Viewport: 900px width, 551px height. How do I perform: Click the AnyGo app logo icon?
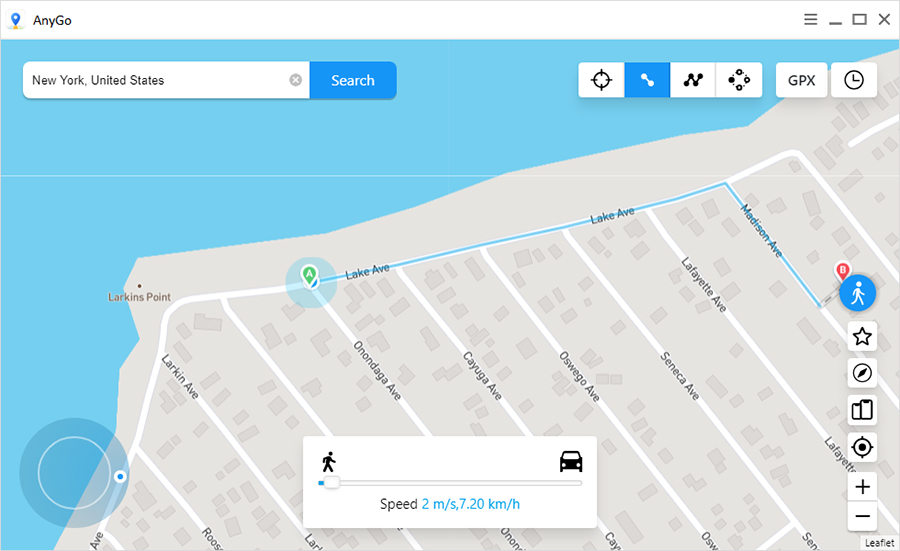click(15, 20)
